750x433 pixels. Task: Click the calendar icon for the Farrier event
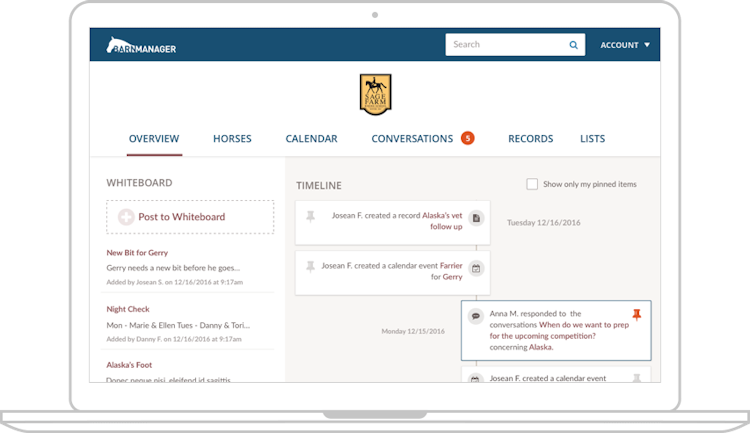[476, 268]
